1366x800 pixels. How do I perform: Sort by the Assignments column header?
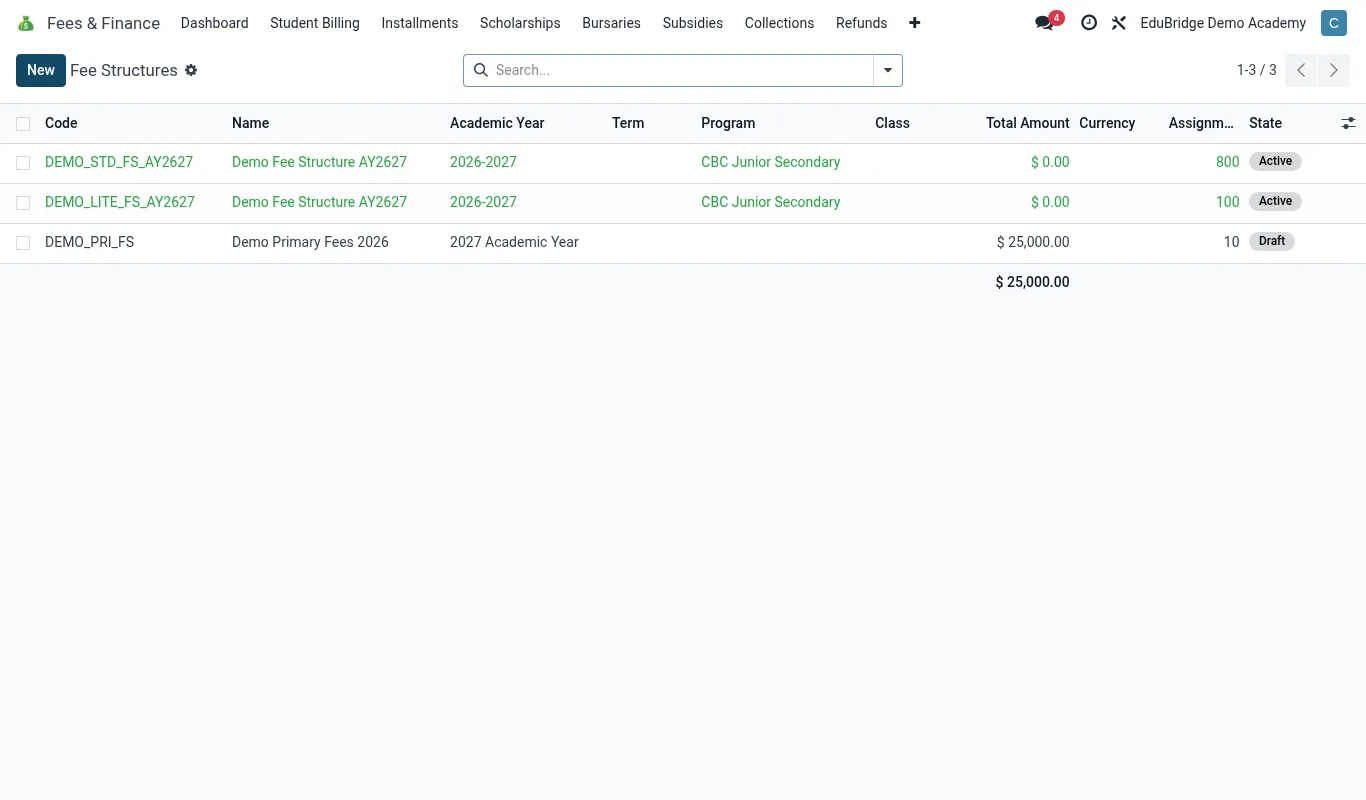[x=1201, y=123]
